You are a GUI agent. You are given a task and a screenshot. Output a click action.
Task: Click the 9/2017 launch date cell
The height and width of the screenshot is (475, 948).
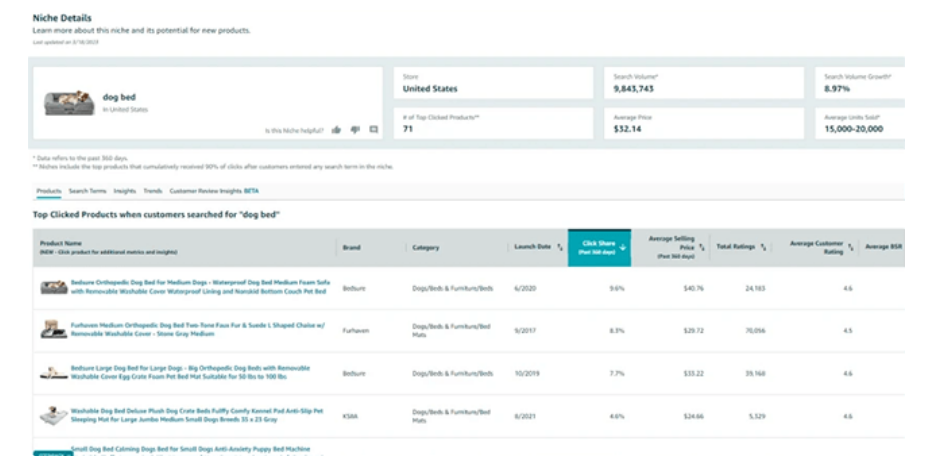(525, 331)
